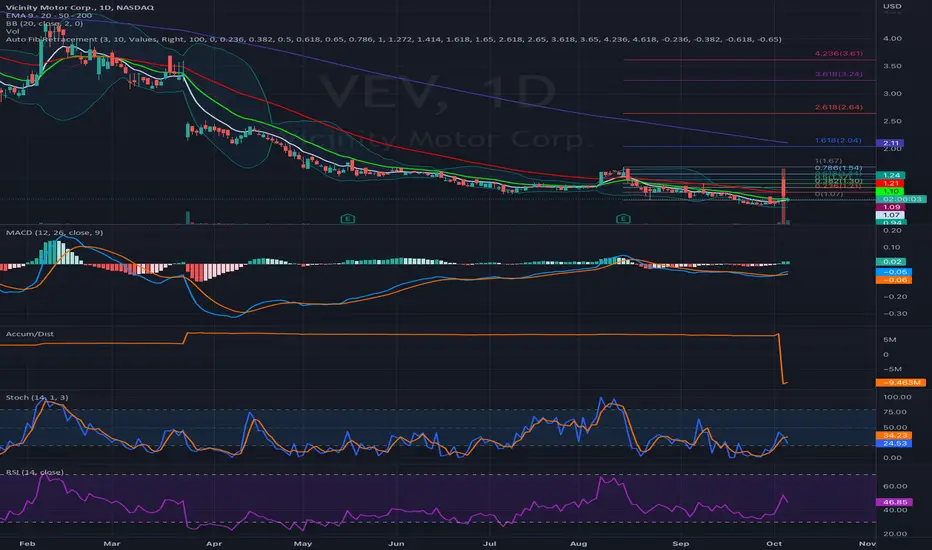Click the 1.618(2.04) Fibonacci level label
The image size is (932, 550).
[x=838, y=141]
